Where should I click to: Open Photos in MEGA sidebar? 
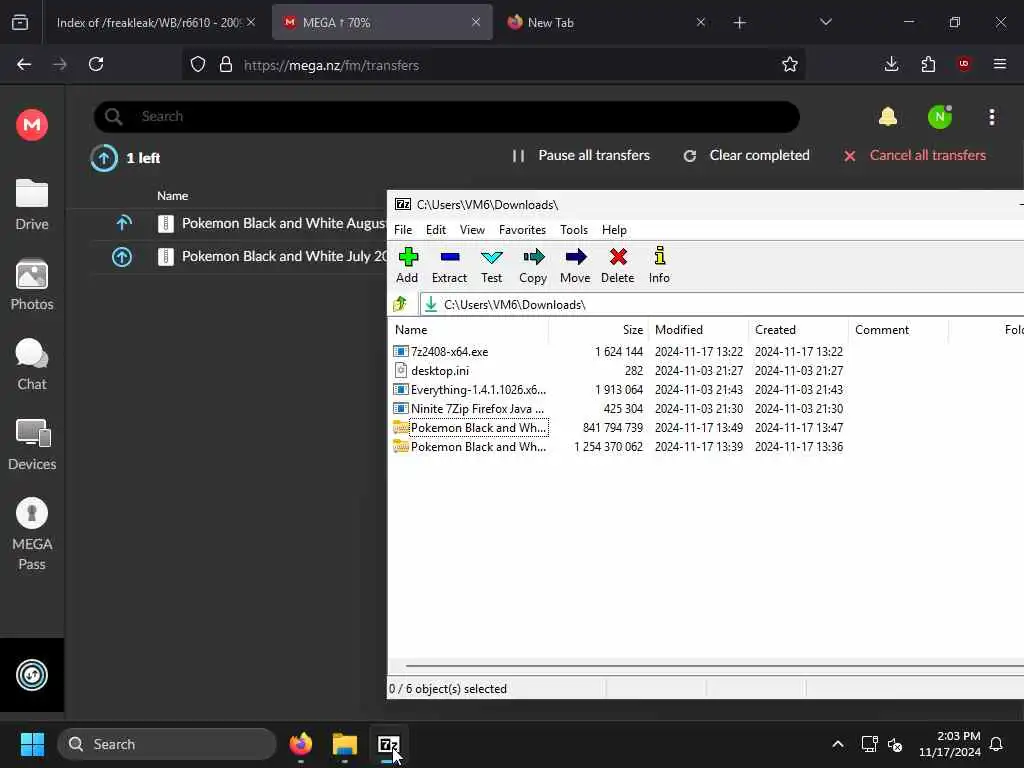tap(32, 285)
